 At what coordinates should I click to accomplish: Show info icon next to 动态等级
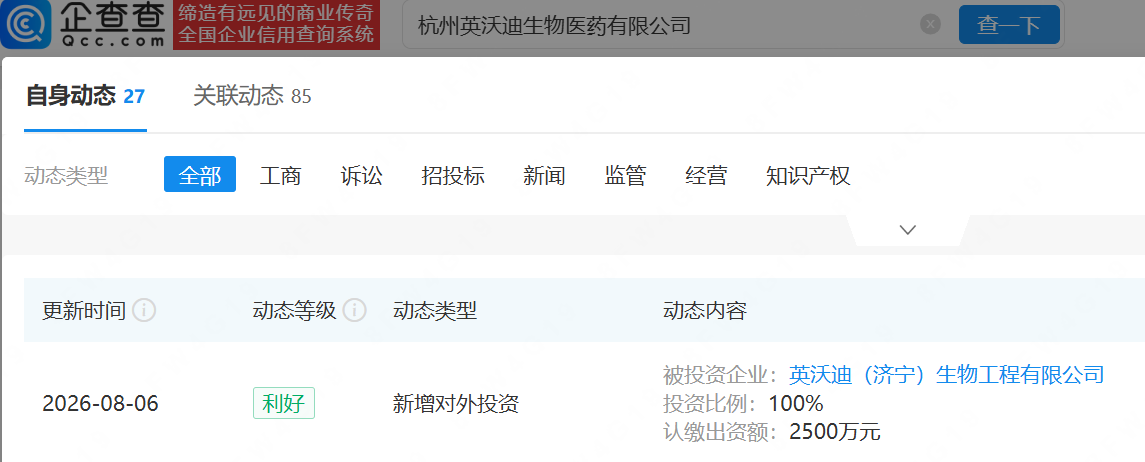pos(354,311)
